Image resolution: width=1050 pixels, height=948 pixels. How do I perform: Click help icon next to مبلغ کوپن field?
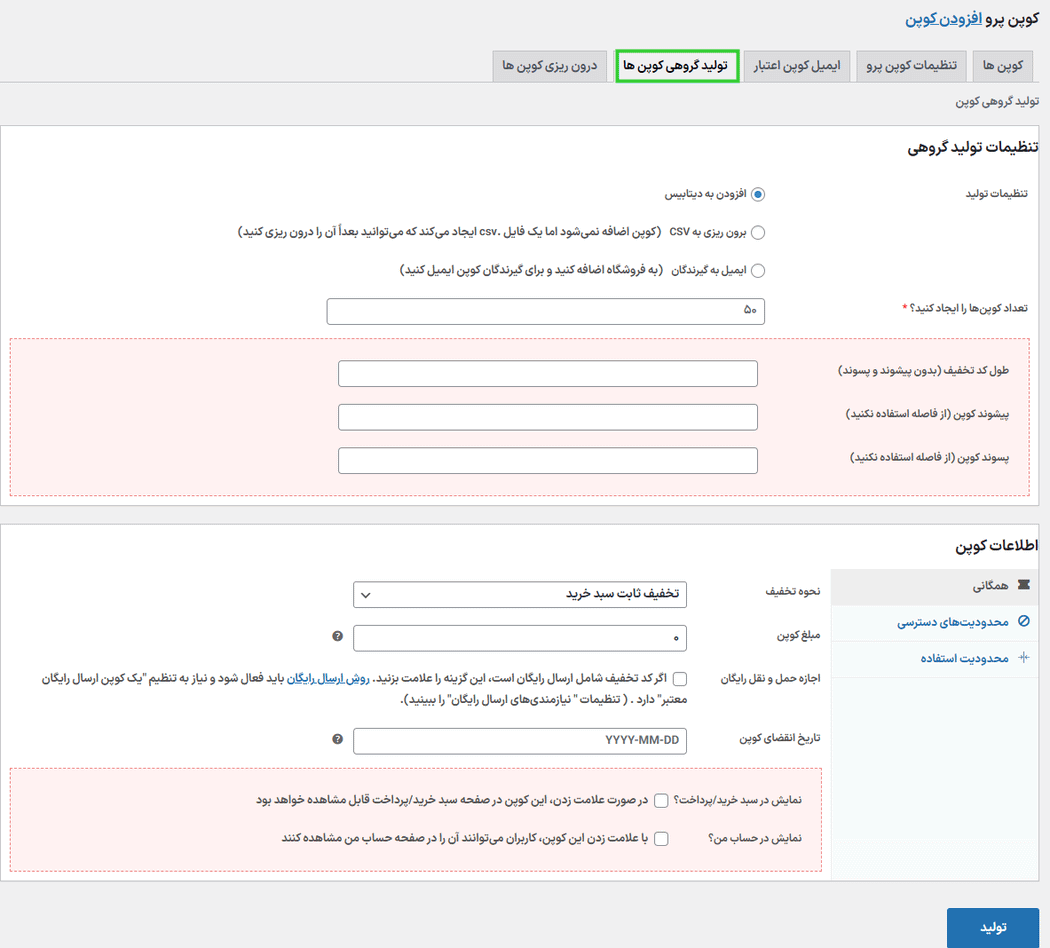click(338, 636)
